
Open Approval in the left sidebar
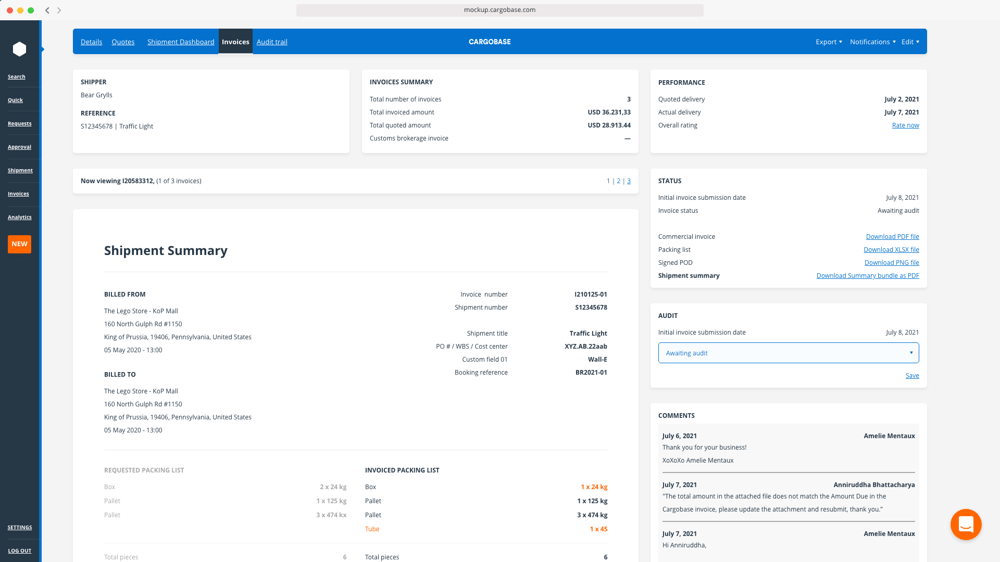(x=20, y=147)
